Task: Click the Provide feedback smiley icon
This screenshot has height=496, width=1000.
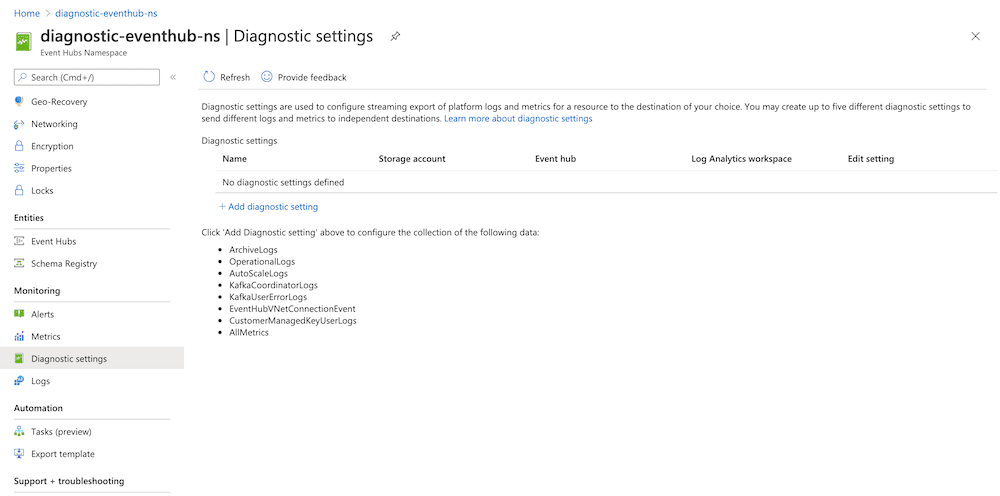Action: [x=267, y=77]
